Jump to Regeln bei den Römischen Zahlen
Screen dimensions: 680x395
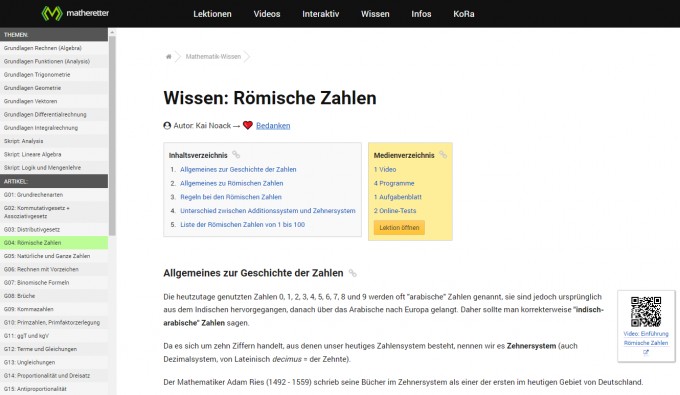click(x=231, y=197)
